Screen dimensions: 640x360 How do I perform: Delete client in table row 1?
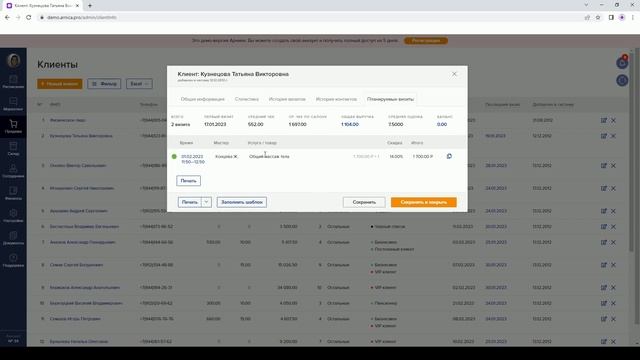613,120
